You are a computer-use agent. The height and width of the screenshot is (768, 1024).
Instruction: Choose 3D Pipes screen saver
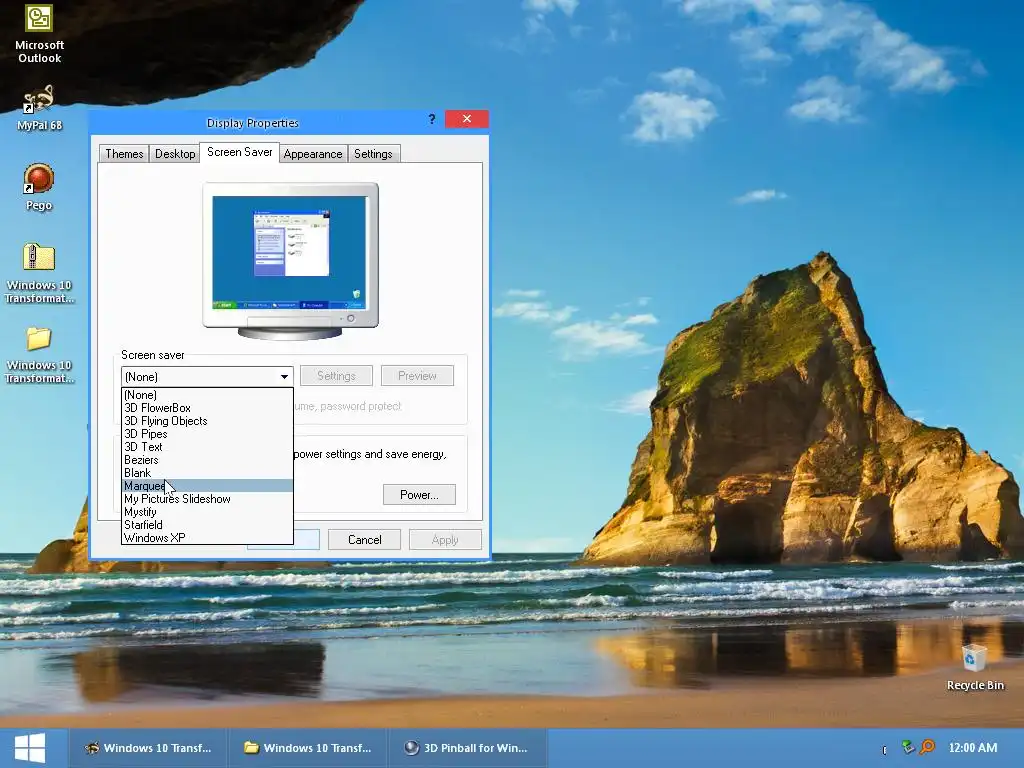(207, 434)
